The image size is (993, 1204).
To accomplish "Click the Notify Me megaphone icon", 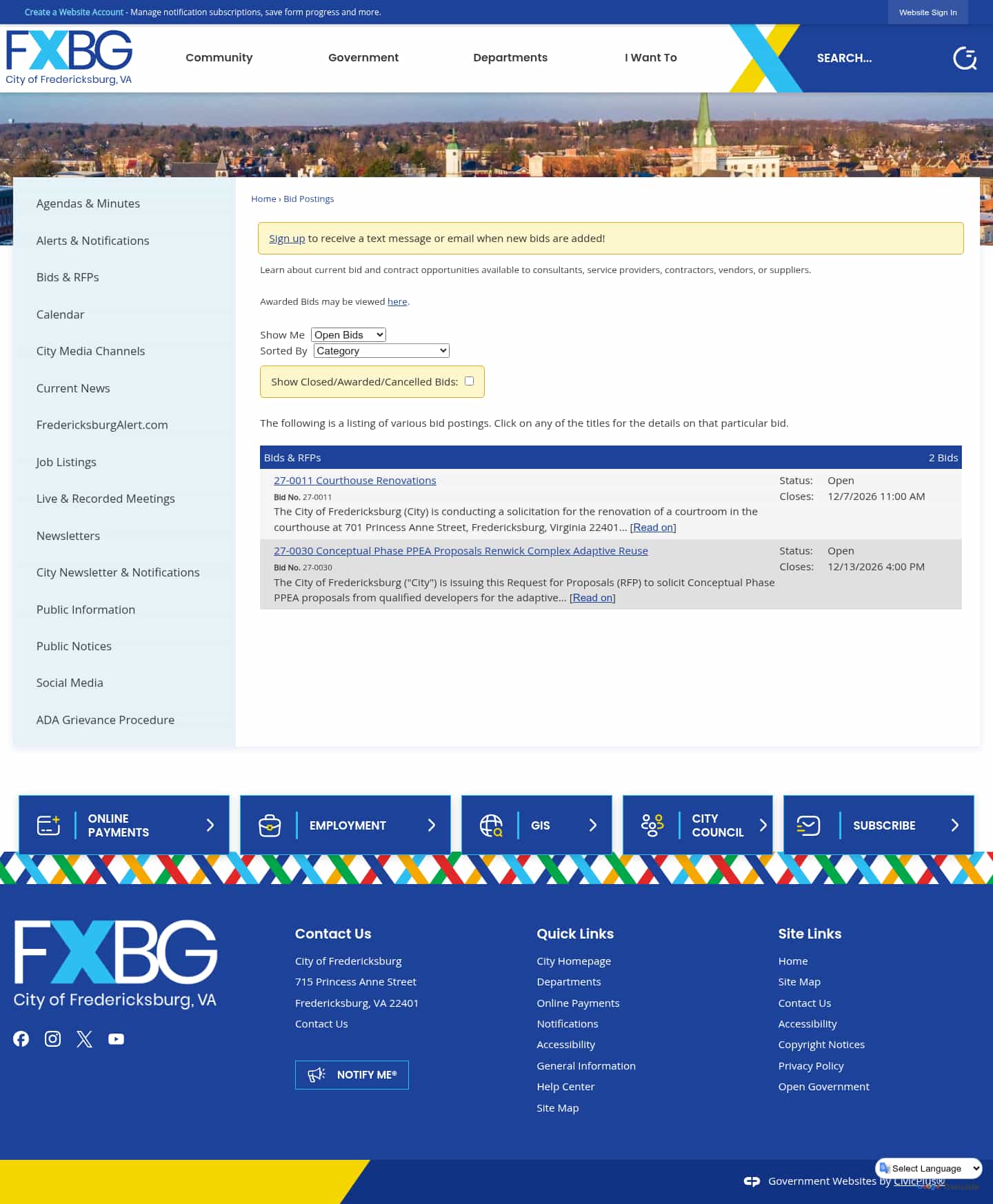I will [317, 1074].
